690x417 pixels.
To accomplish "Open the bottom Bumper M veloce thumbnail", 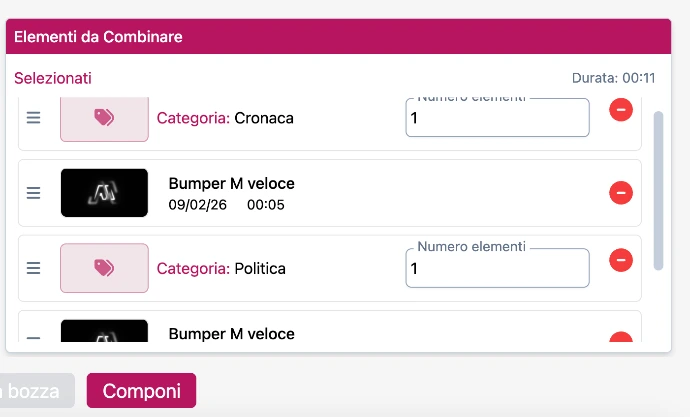I will pyautogui.click(x=104, y=335).
